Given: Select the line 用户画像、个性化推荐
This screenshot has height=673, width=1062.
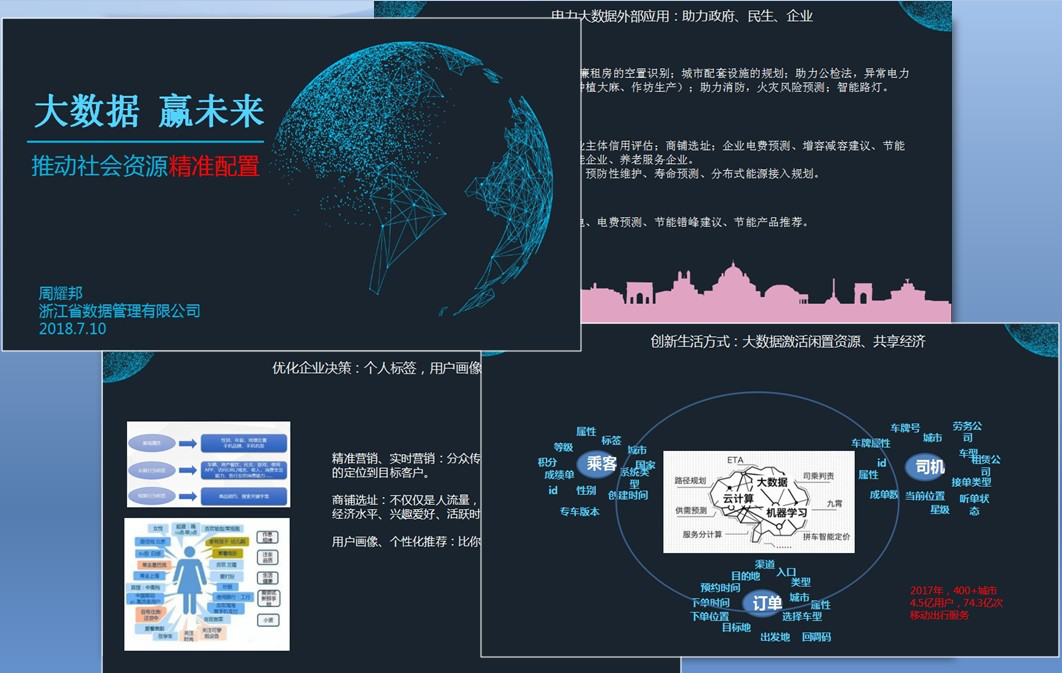Looking at the screenshot, I should tap(406, 542).
